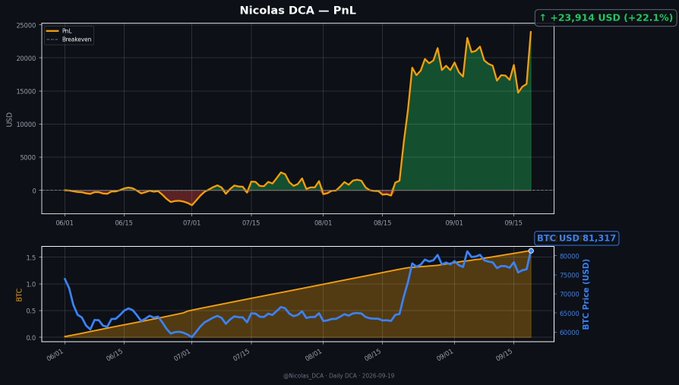679x385 pixels.
Task: Click the rotated 09/01 tick under the BTC chart
Action: point(445,356)
